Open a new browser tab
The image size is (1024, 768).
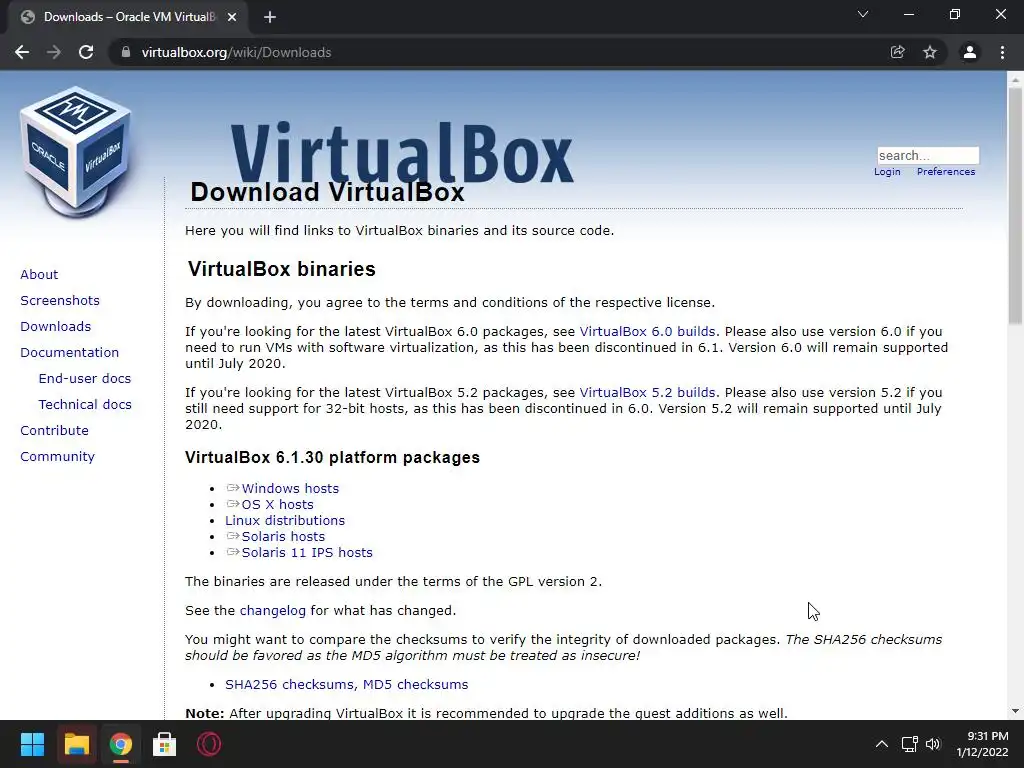(x=270, y=17)
